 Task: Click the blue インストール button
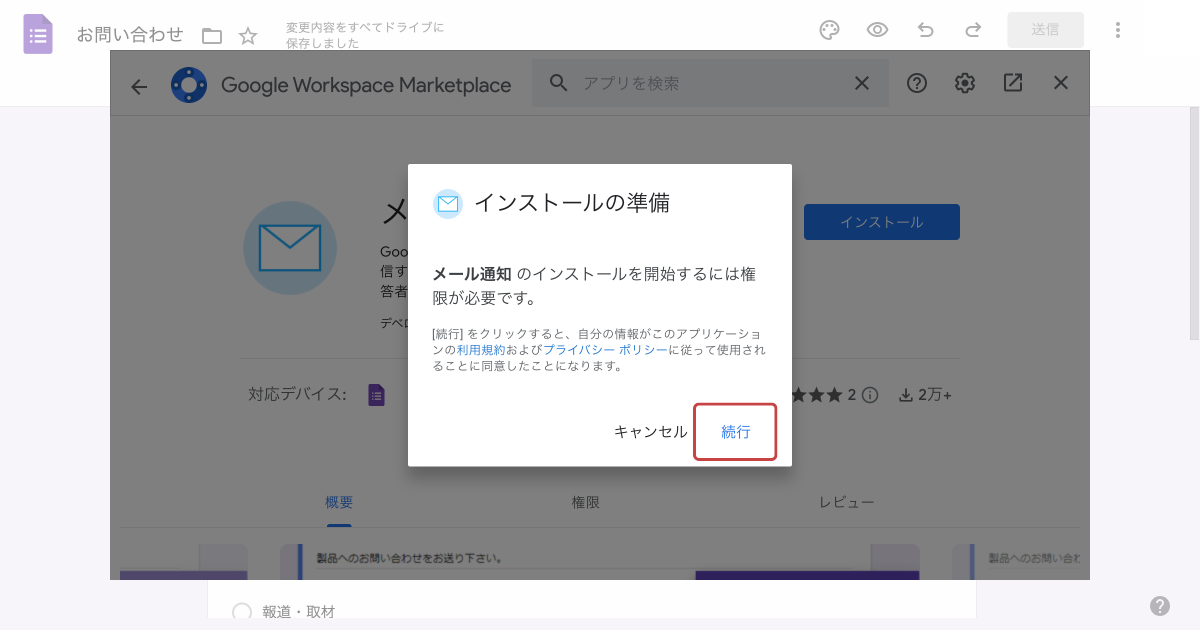[882, 222]
